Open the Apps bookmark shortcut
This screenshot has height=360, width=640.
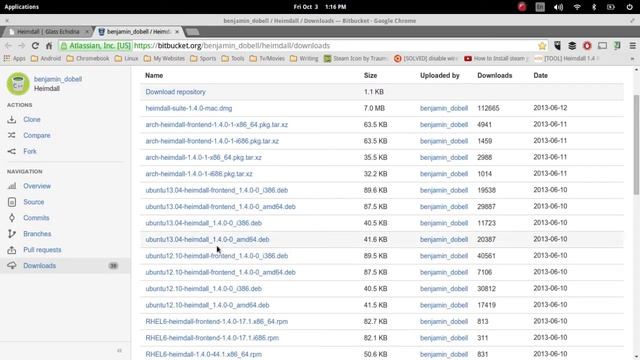click(x=15, y=59)
